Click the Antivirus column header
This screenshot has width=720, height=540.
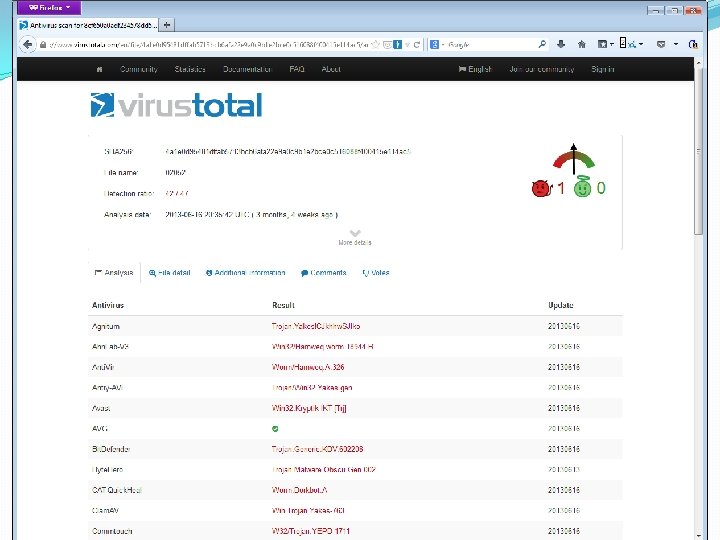tap(108, 305)
